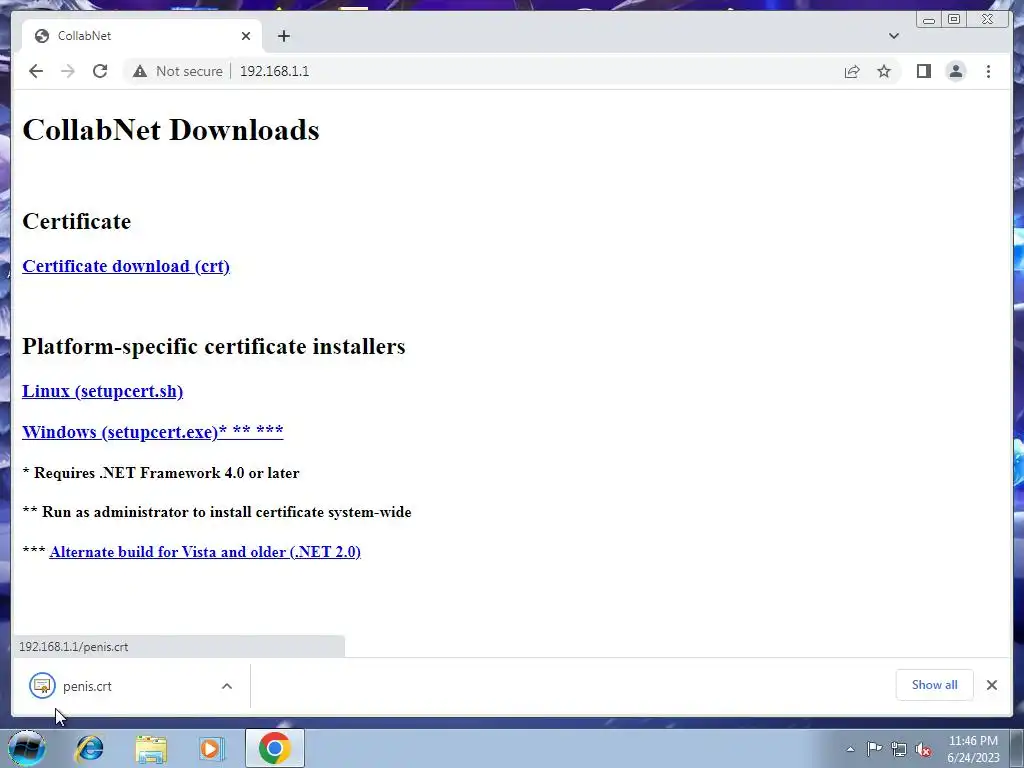Launch Internet Explorer from taskbar

point(89,748)
